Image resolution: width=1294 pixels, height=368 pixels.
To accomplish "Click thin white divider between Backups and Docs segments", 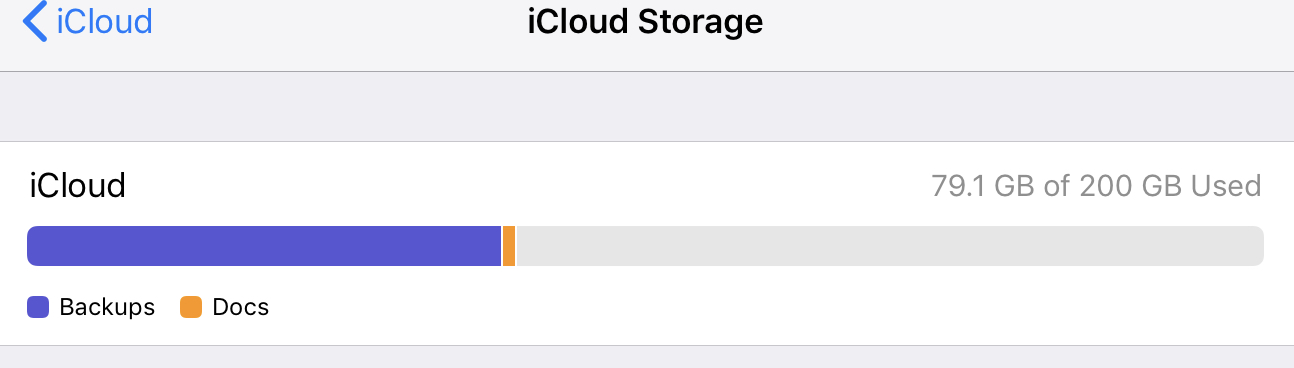I will coord(501,246).
